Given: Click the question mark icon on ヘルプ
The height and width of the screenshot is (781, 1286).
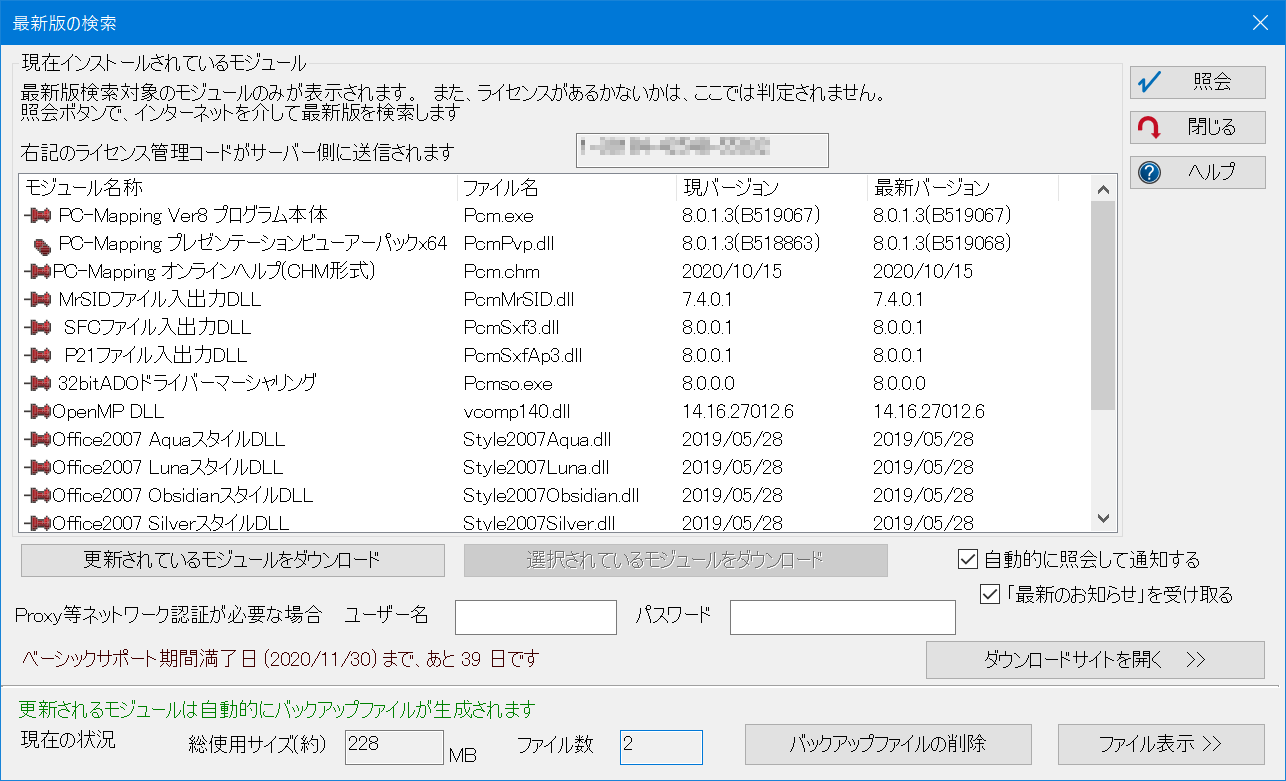Looking at the screenshot, I should click(1150, 173).
